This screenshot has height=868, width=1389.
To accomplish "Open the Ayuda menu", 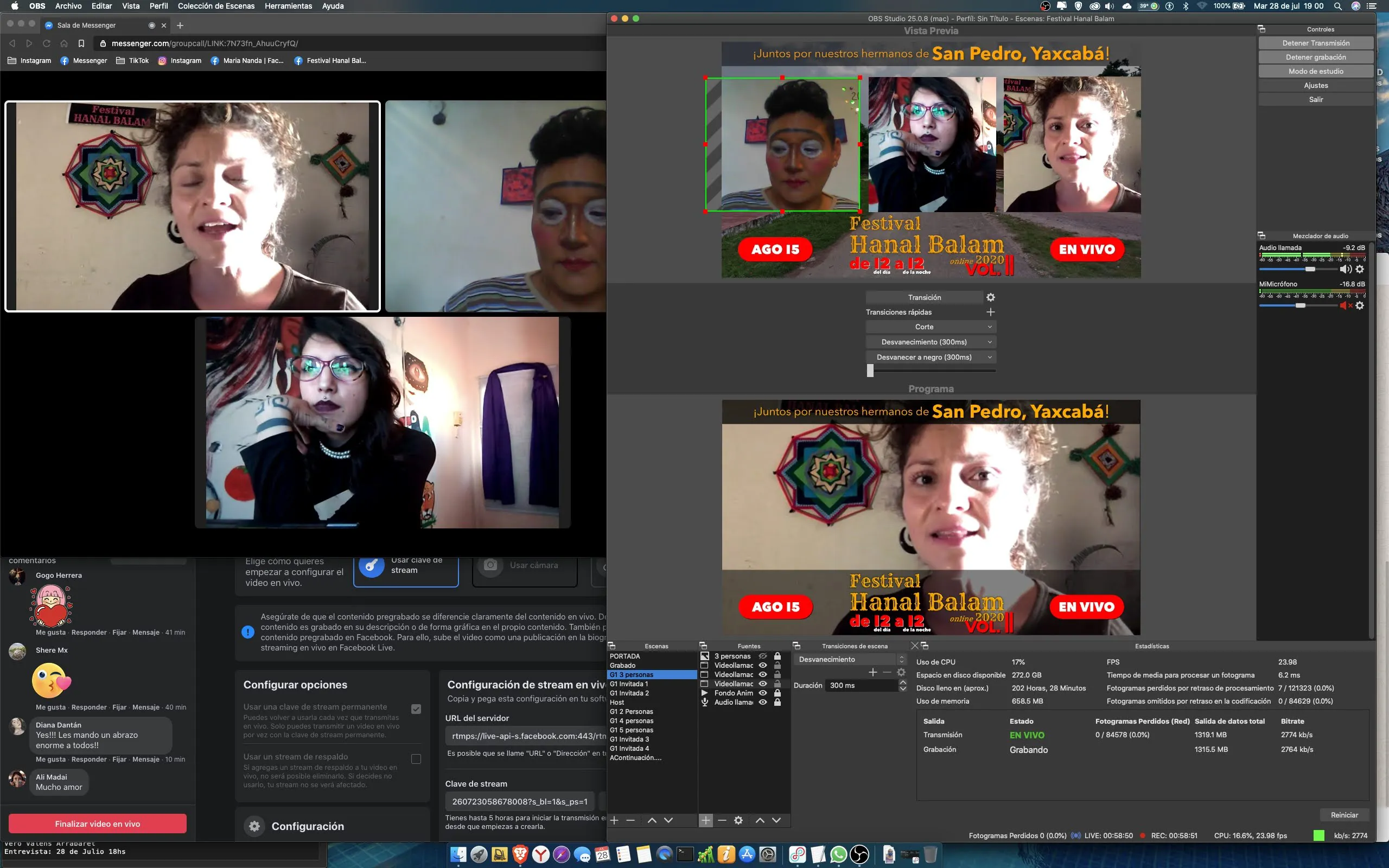I will [x=333, y=6].
